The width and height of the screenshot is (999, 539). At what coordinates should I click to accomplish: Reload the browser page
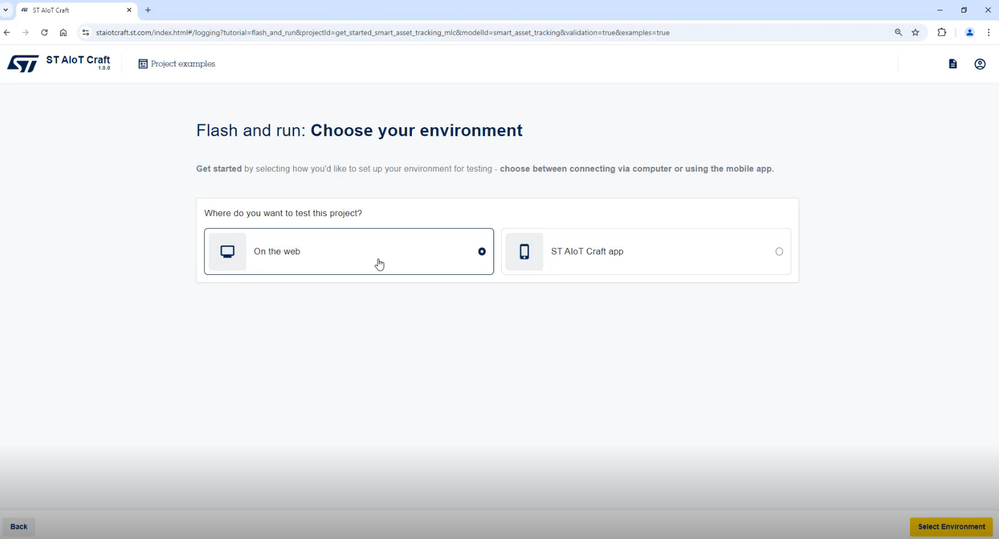tap(44, 32)
